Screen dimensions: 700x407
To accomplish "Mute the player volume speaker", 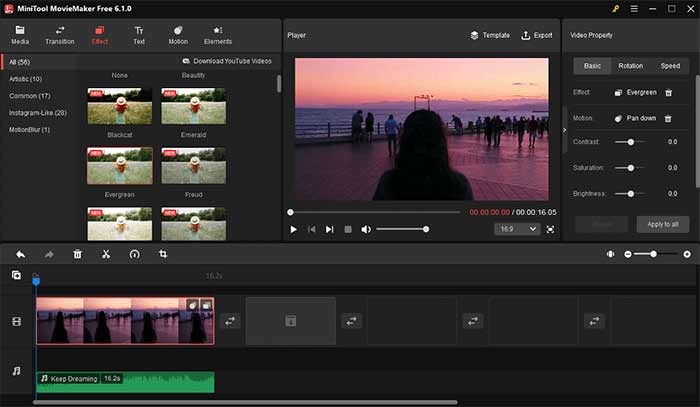I will 366,229.
